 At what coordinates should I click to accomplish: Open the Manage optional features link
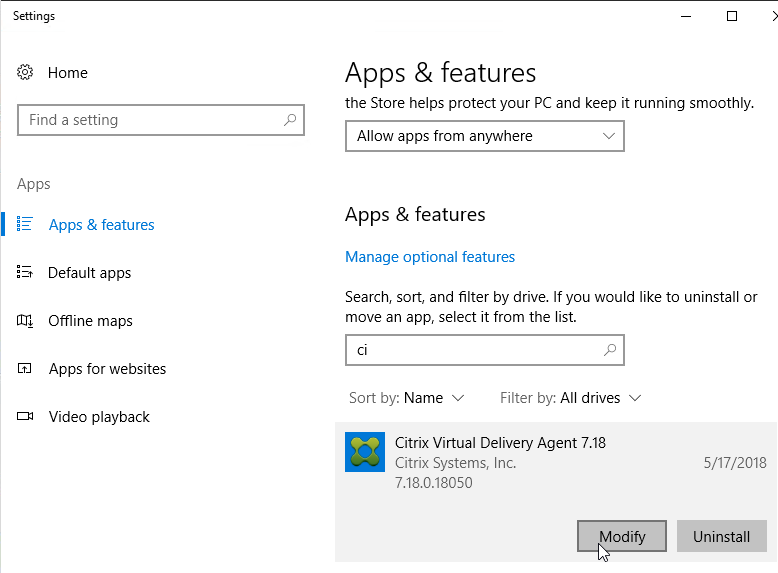pyautogui.click(x=430, y=257)
